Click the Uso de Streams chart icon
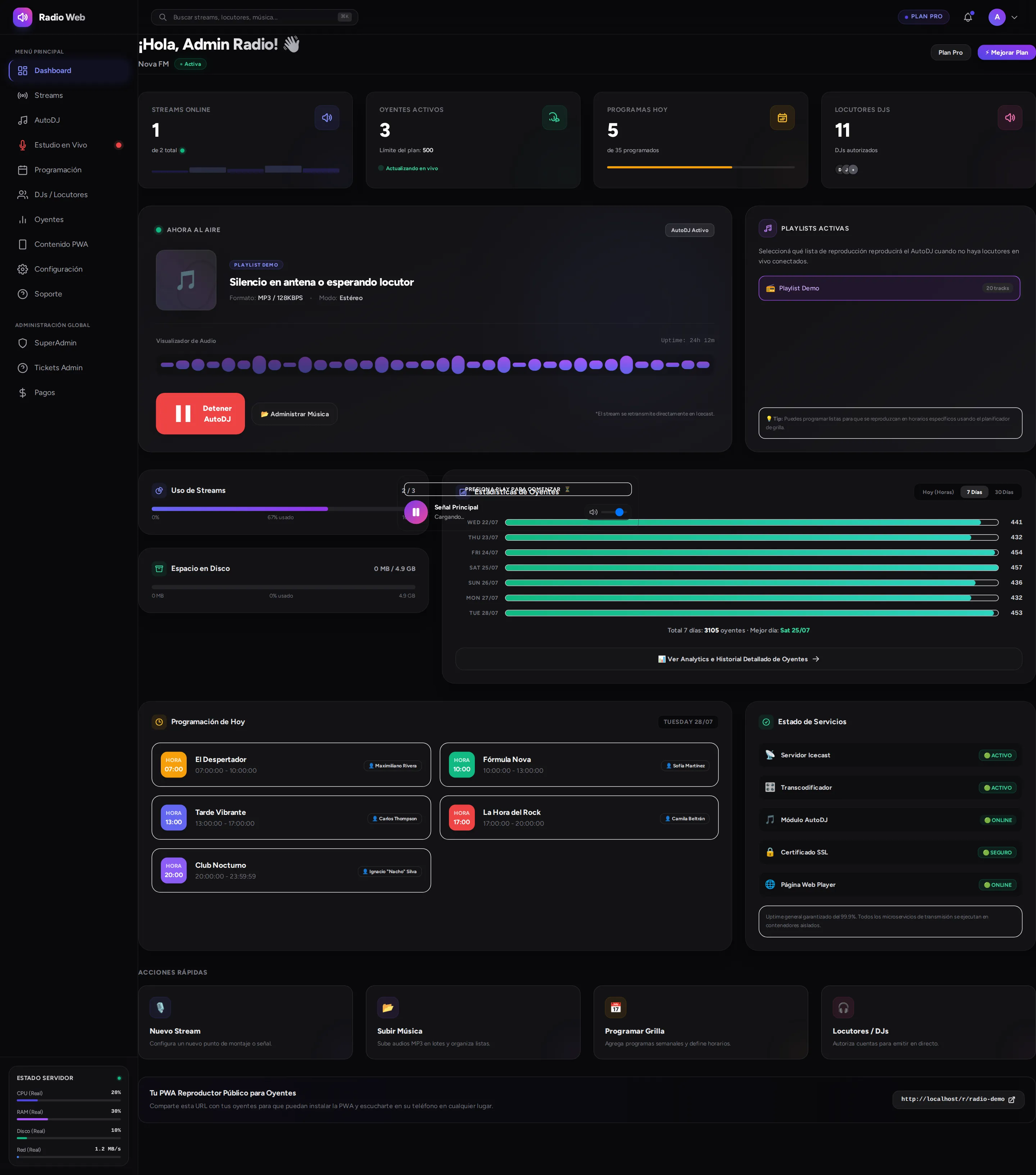This screenshot has height=1175, width=1036. (x=159, y=490)
